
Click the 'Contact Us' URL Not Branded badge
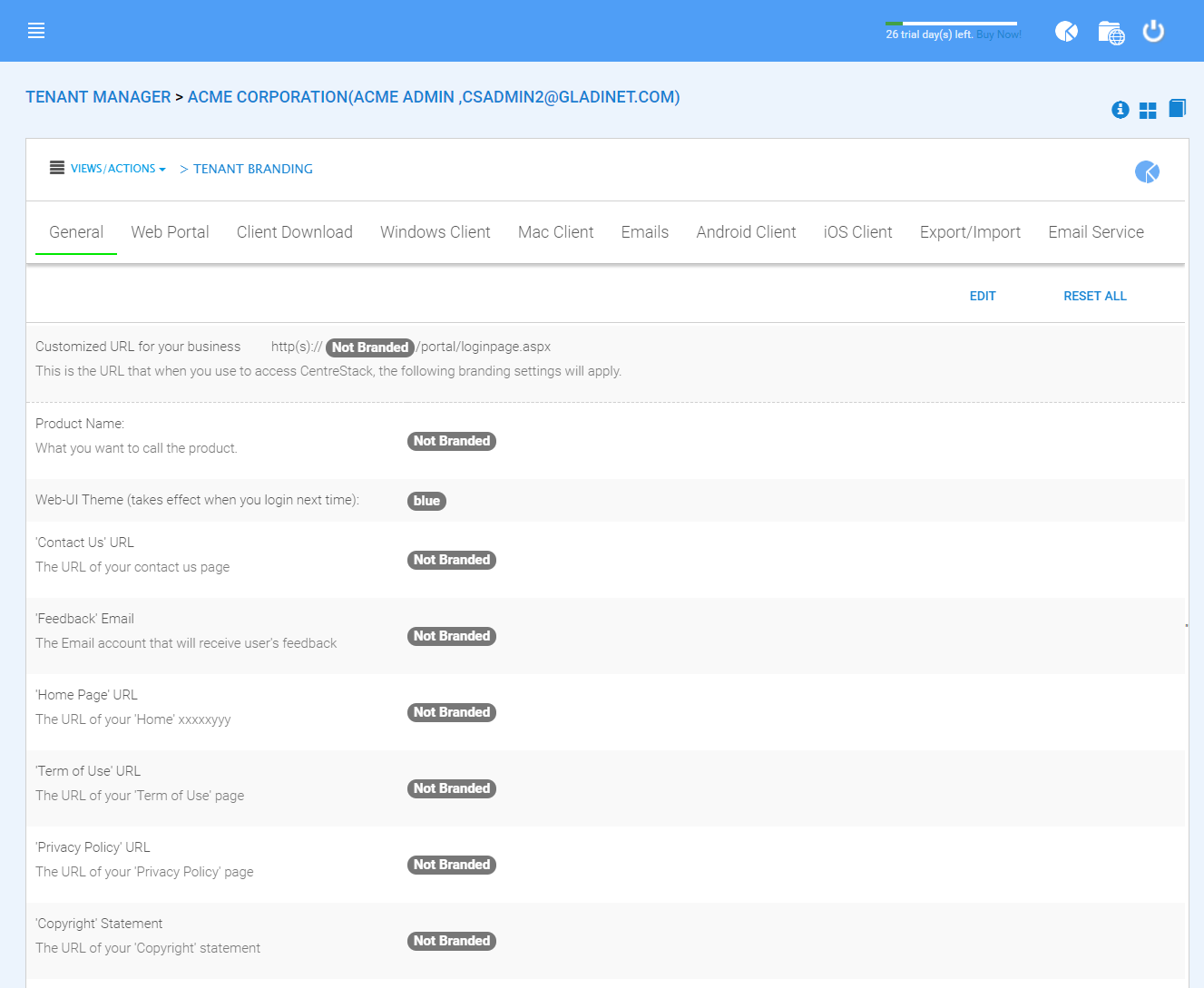(x=452, y=560)
